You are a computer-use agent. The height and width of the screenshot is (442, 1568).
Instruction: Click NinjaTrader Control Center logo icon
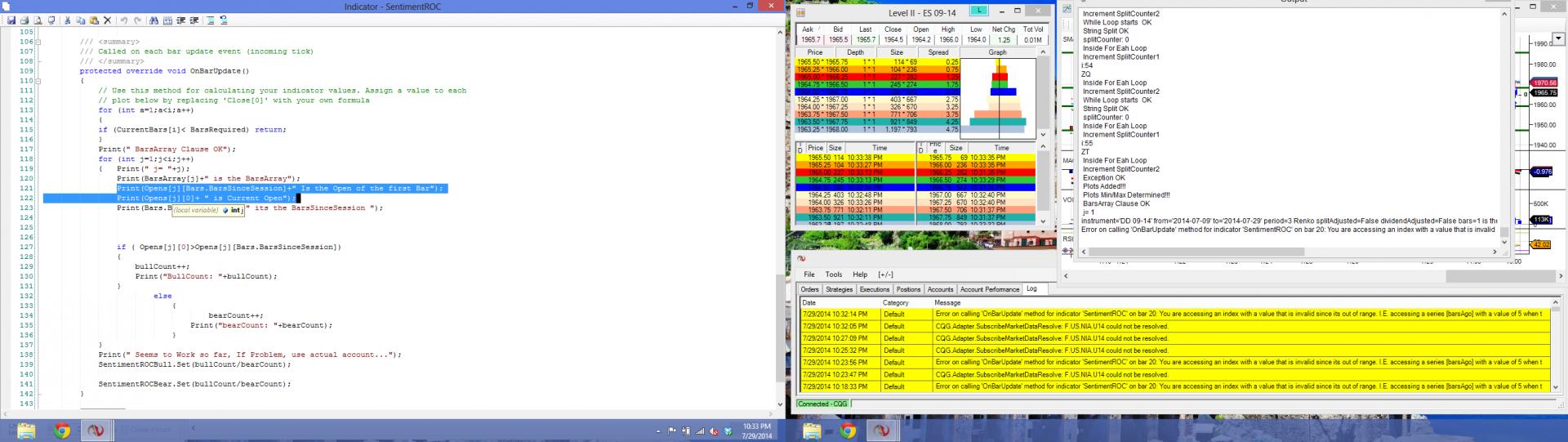point(802,258)
